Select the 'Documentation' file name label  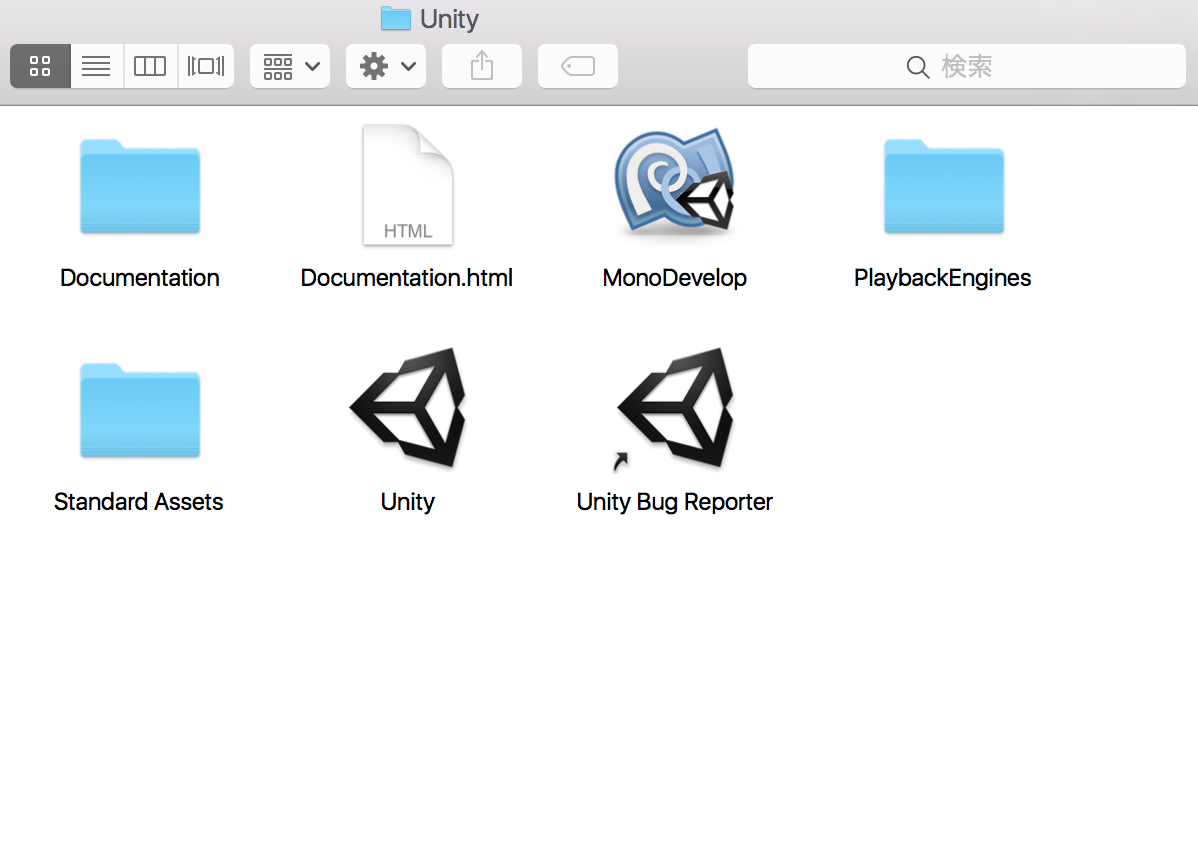140,277
